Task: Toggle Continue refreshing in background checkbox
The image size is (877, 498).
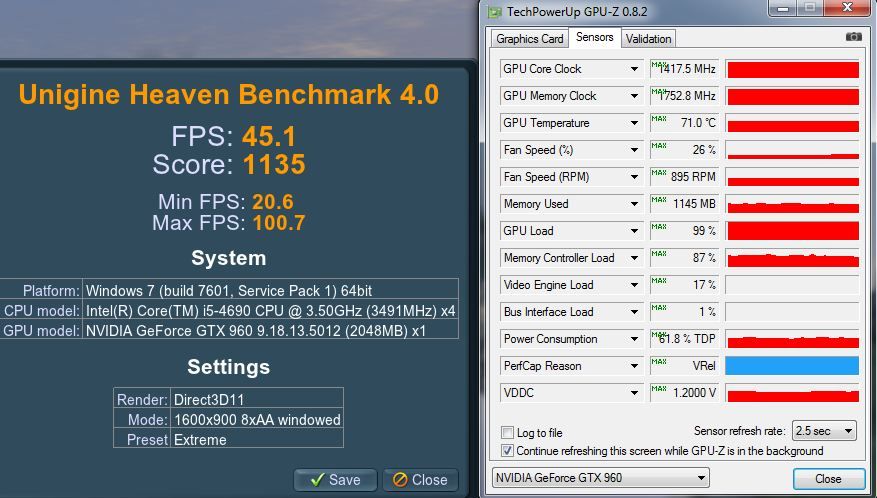Action: tap(507, 450)
